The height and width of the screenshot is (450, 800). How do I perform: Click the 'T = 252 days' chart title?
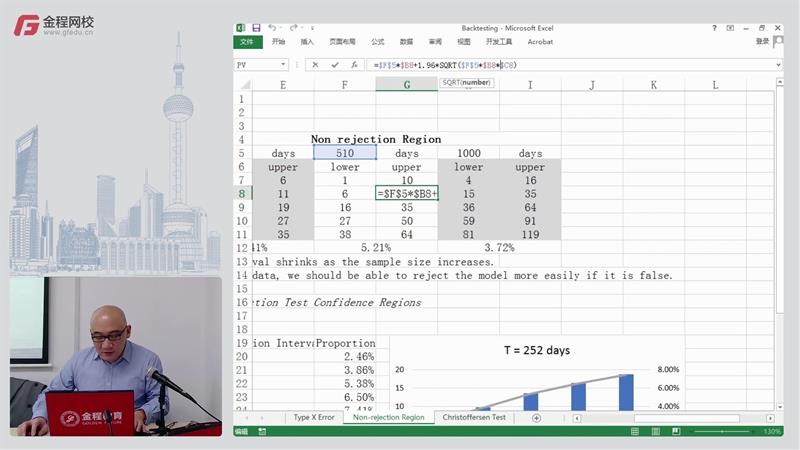(537, 351)
